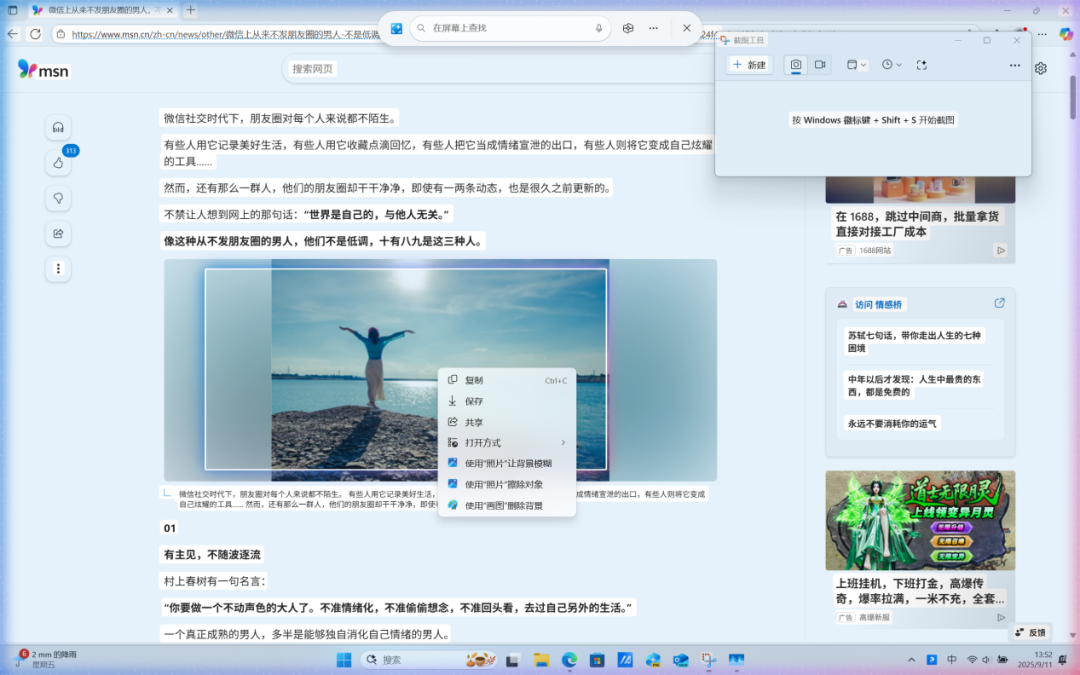The image size is (1080, 675).
Task: Switch to the 微信上从来不发朋友圈的男人 tab
Action: point(97,9)
